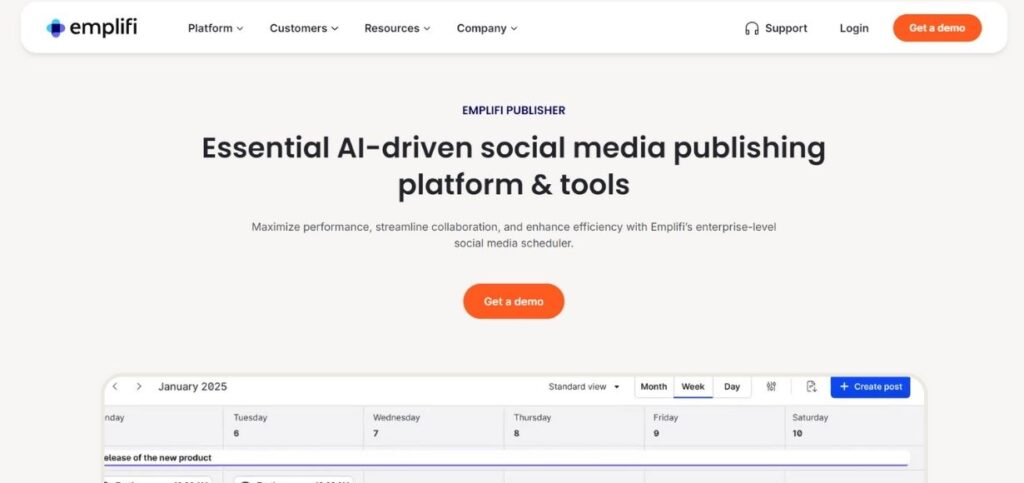Click the Get a demo hero button
The image size is (1024, 483).
click(x=513, y=301)
